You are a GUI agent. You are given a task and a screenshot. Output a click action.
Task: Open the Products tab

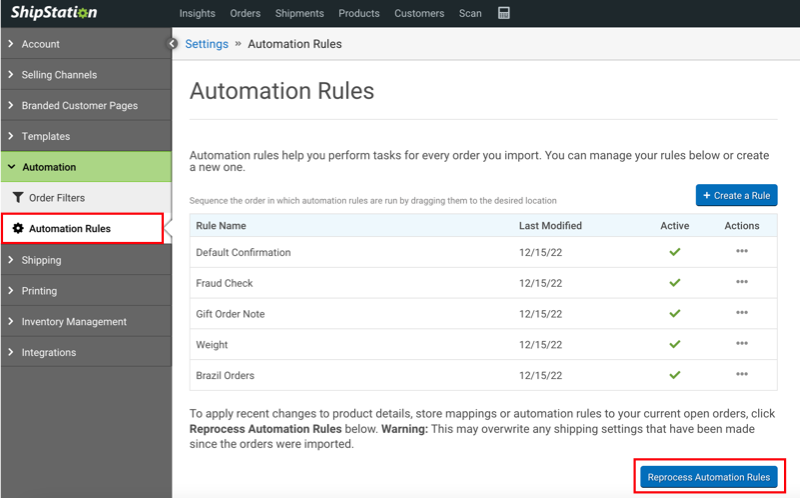click(359, 13)
